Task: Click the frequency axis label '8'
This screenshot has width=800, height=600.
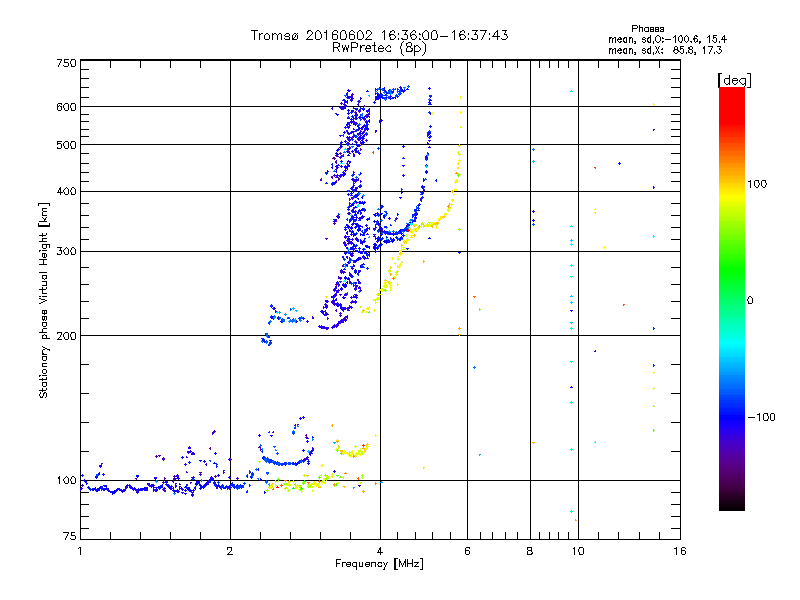Action: coord(530,551)
